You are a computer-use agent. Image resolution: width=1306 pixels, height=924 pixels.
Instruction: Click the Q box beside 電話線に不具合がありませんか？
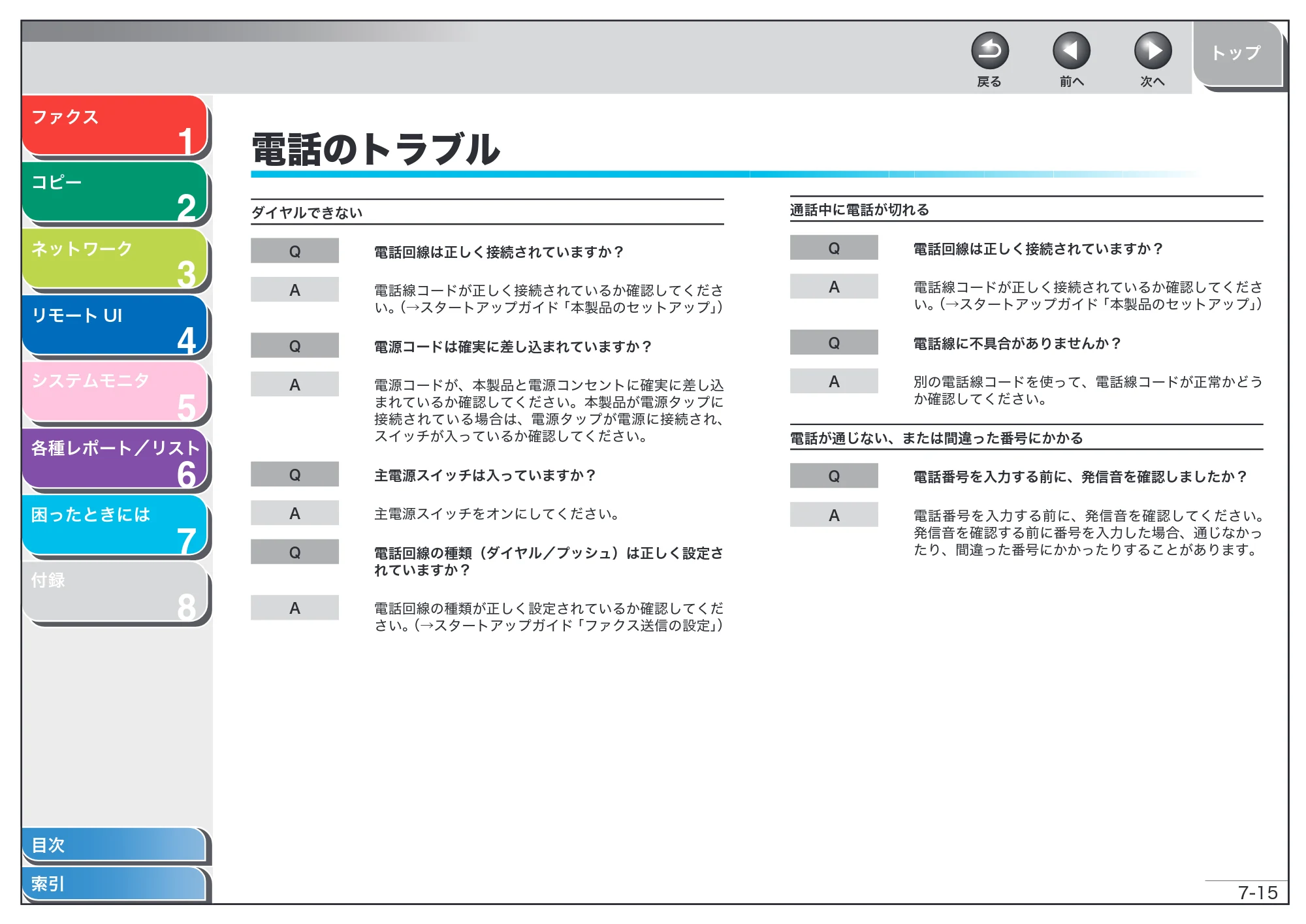pos(834,343)
